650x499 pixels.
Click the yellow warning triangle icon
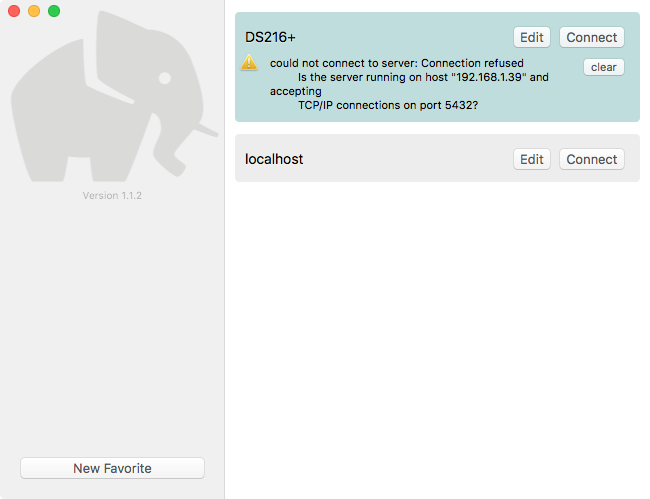point(249,63)
